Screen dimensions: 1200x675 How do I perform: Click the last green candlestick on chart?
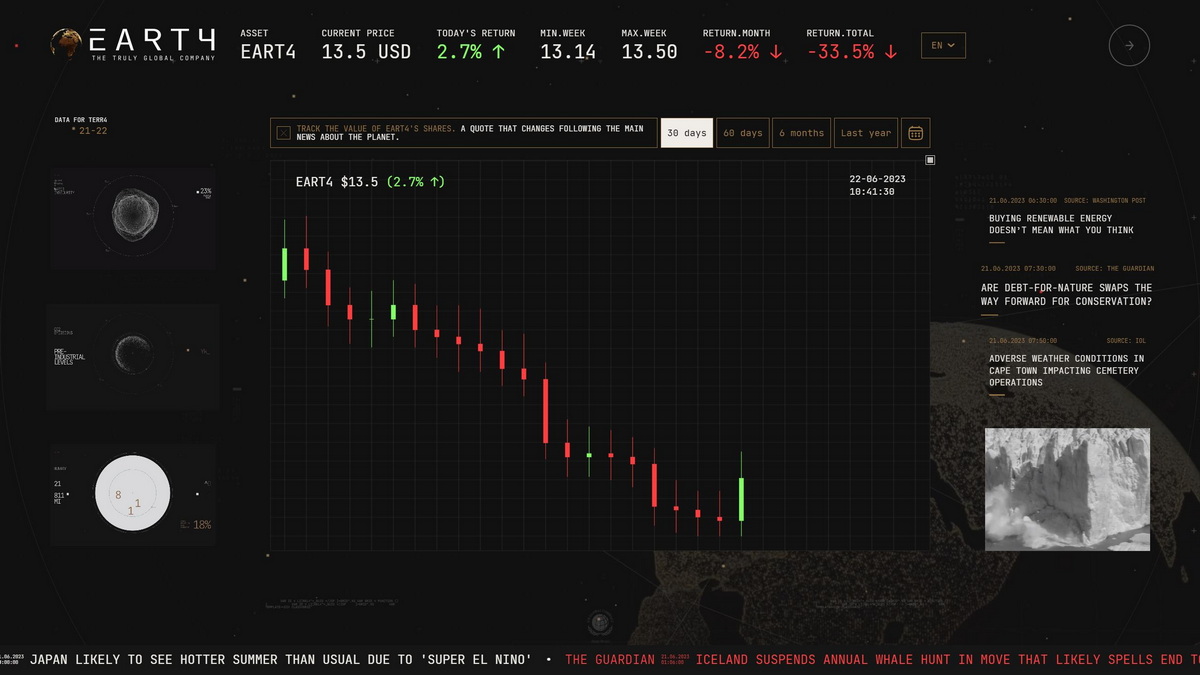[741, 496]
